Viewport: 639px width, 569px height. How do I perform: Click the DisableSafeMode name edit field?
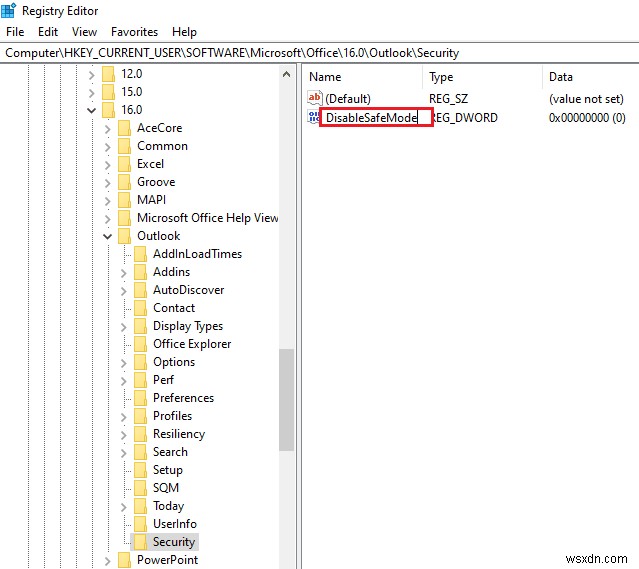pos(376,117)
